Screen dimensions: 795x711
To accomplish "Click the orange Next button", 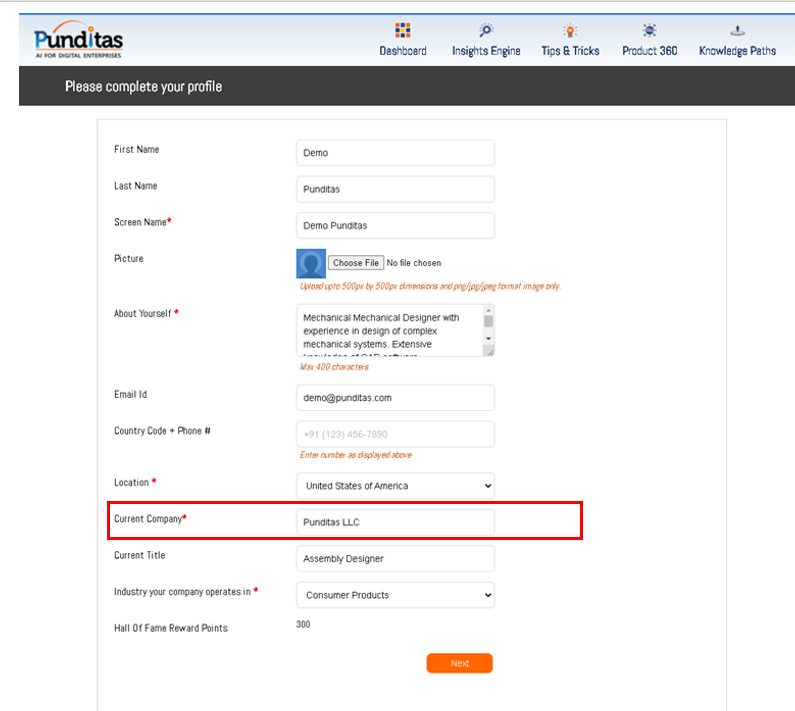I will (x=459, y=663).
